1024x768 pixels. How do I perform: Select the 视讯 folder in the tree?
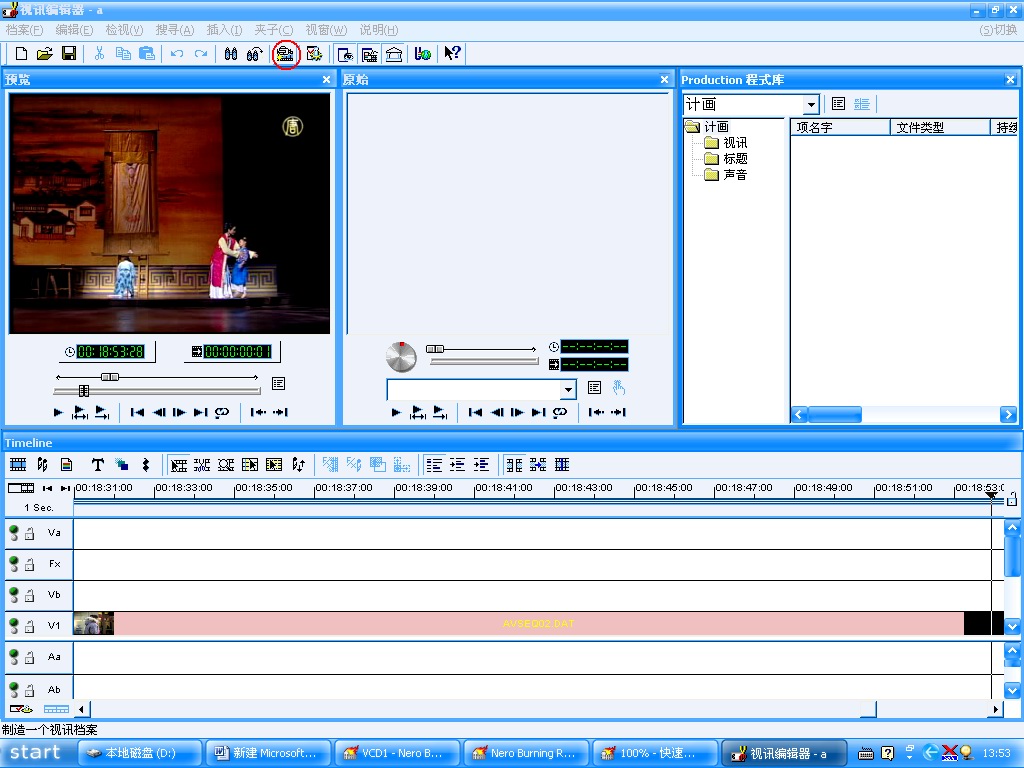735,143
